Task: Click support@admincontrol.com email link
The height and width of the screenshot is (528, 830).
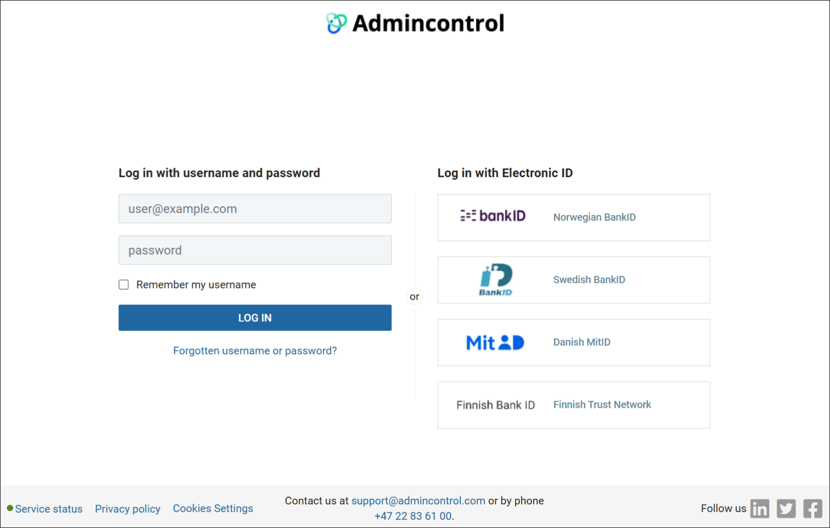Action: click(418, 500)
